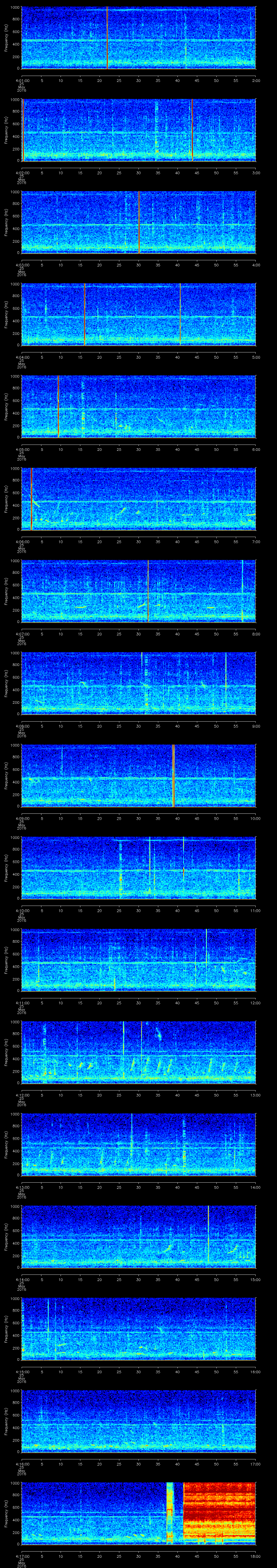Click the 4:04:00 start time label

coord(22,357)
